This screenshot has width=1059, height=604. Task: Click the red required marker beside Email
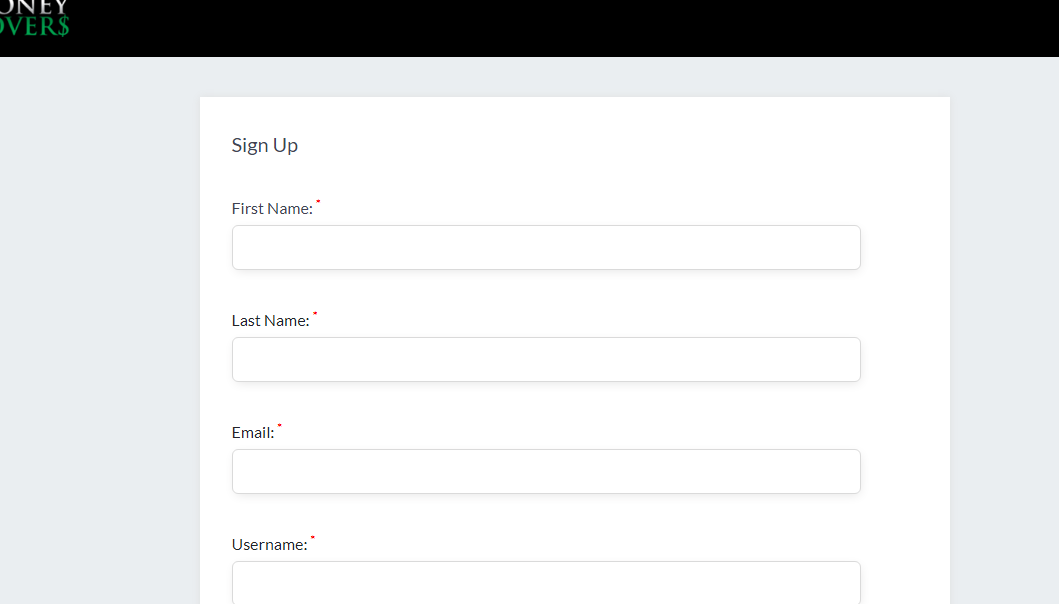coord(280,426)
